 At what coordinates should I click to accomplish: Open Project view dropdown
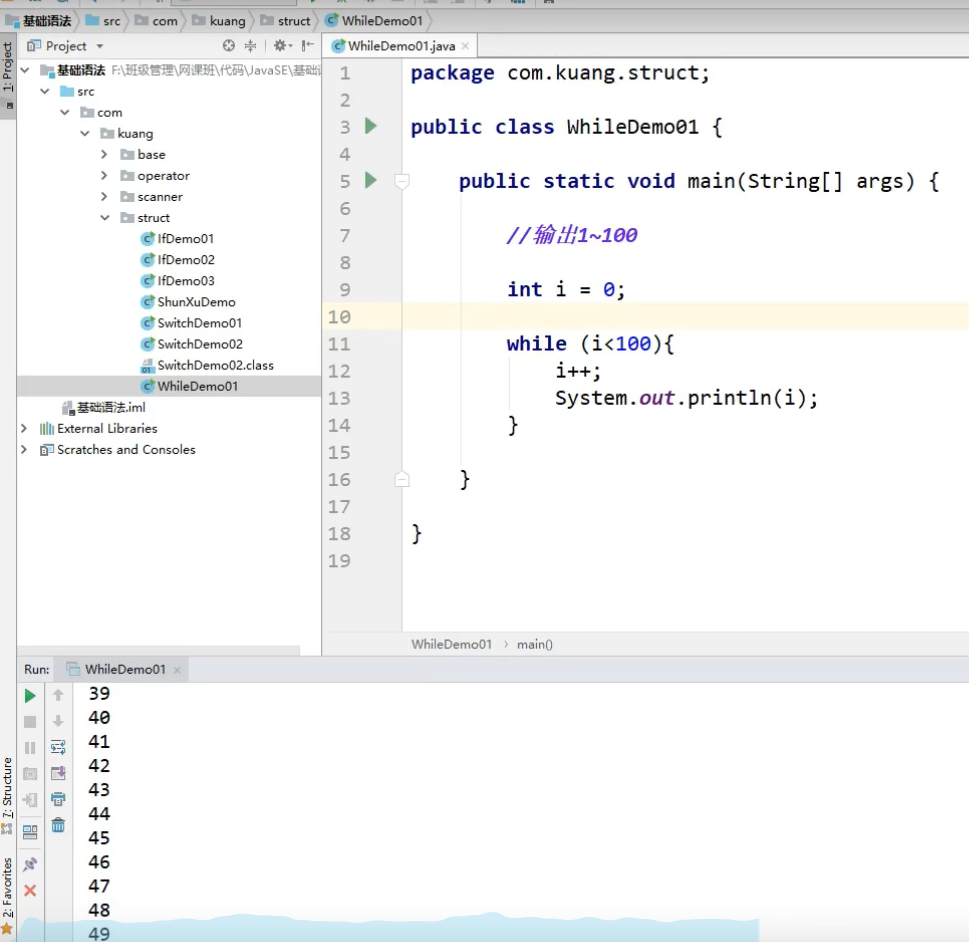(99, 46)
